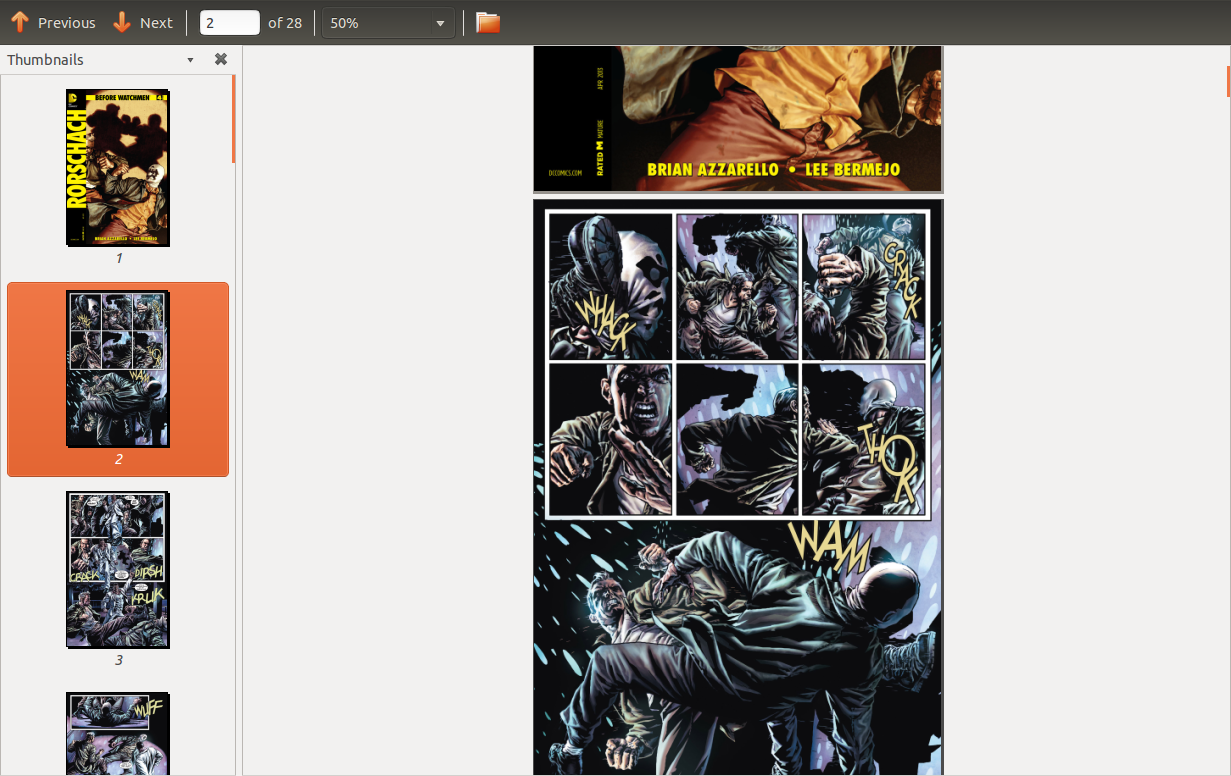Open another comic file via the folder icon

coord(487,22)
